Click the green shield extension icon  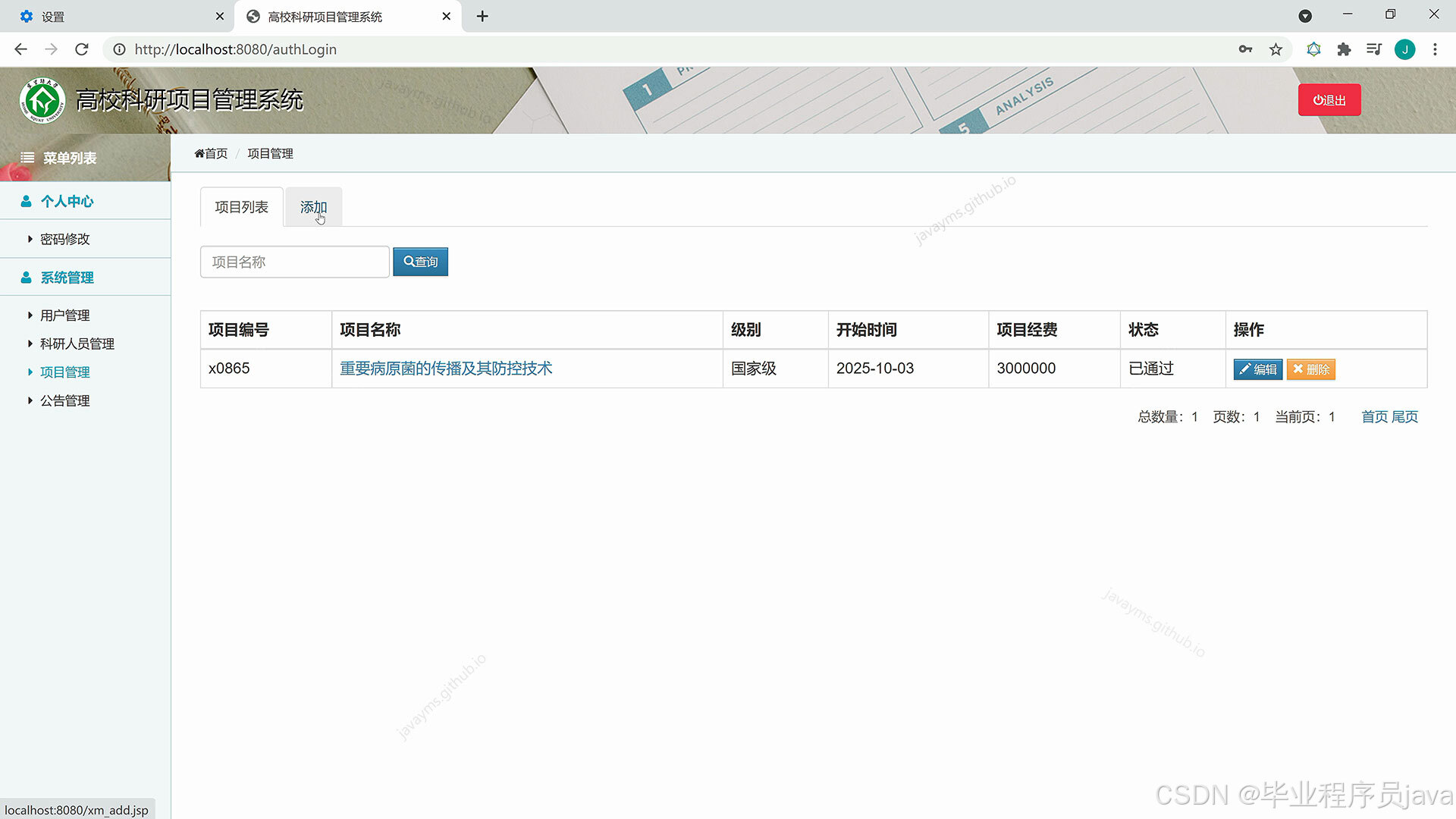click(1313, 49)
